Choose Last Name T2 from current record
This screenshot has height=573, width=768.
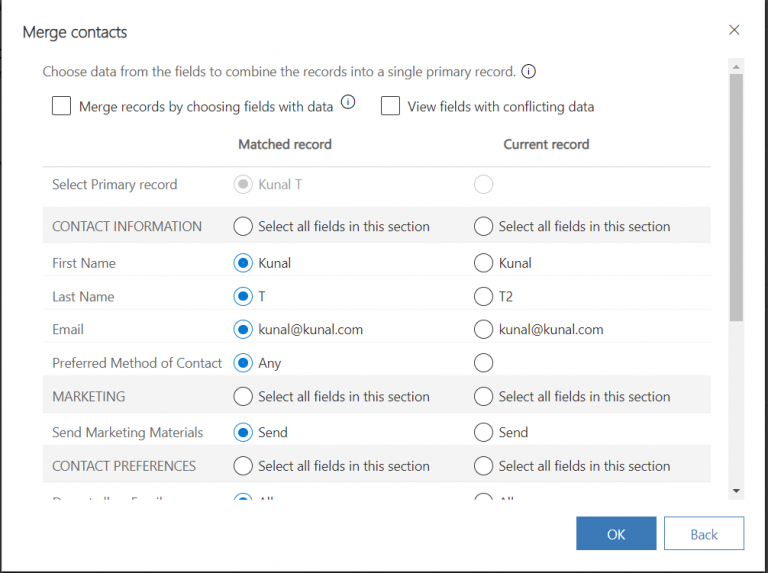pyautogui.click(x=483, y=296)
